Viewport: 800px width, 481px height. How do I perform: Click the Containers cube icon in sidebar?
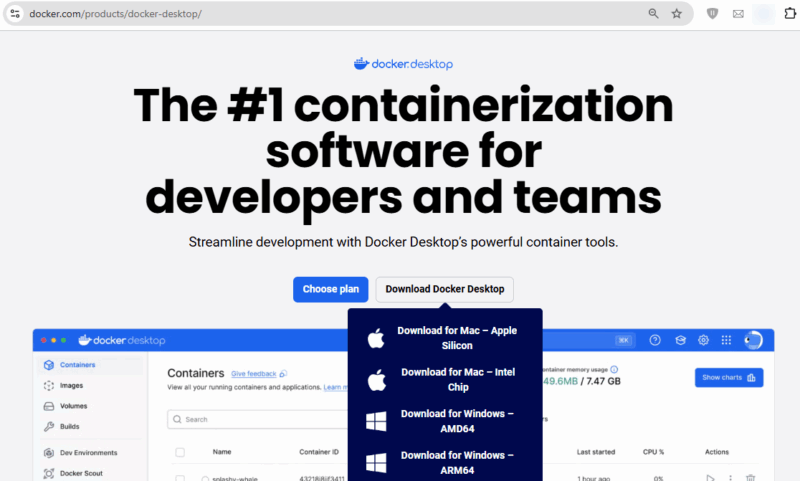click(49, 365)
